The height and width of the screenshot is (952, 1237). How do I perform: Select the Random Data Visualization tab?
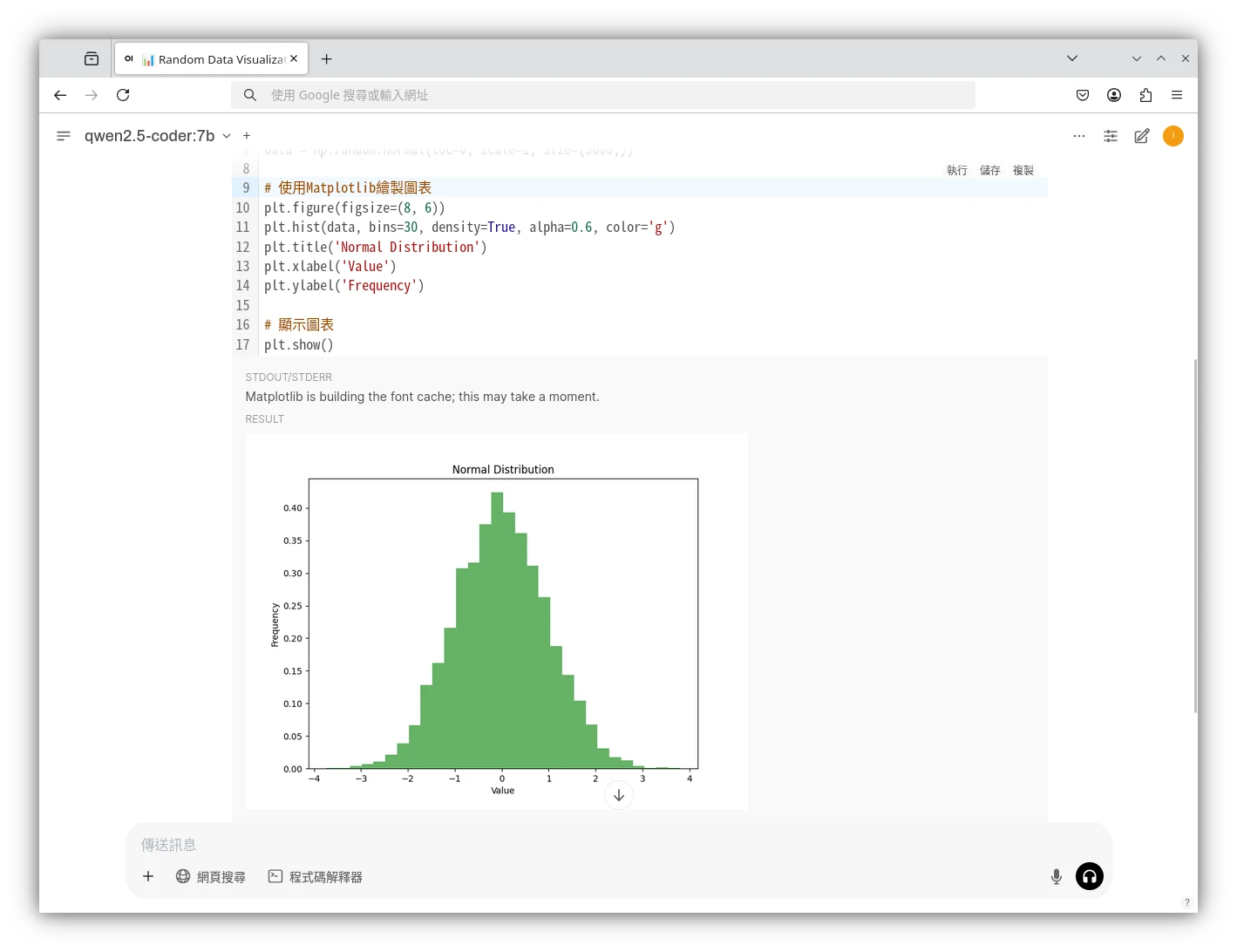[x=213, y=59]
